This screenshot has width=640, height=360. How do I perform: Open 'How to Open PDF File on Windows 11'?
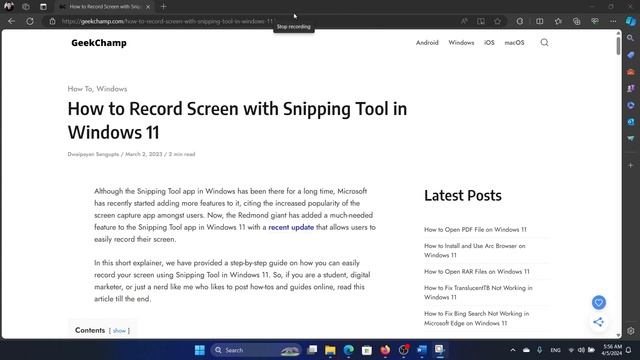click(x=475, y=229)
